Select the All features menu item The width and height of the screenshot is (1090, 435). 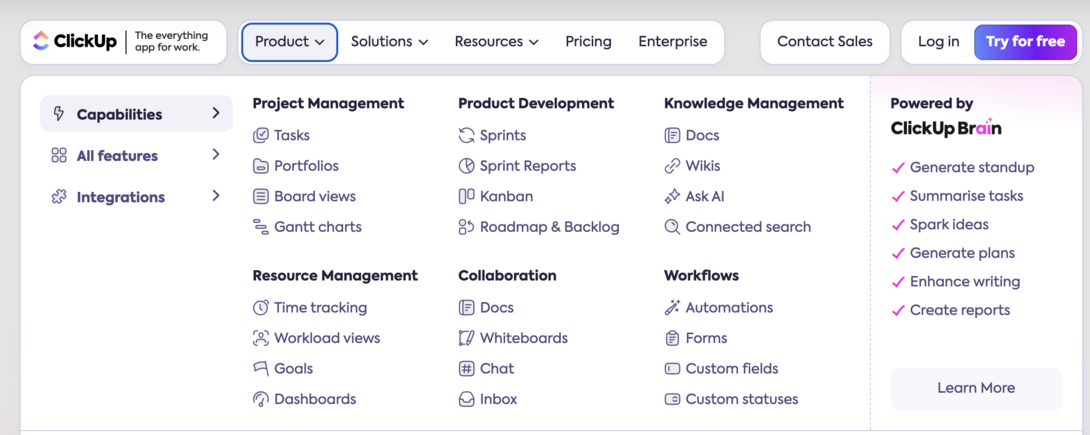point(136,156)
